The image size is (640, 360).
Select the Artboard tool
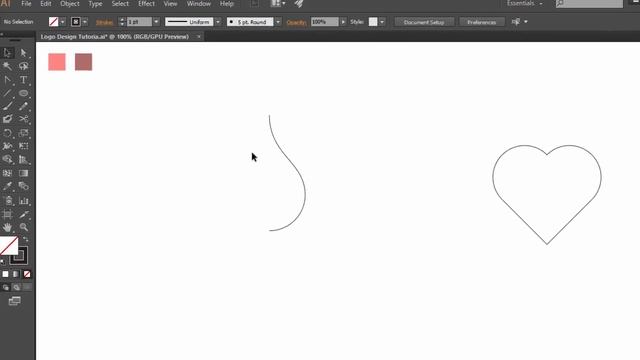[7, 214]
